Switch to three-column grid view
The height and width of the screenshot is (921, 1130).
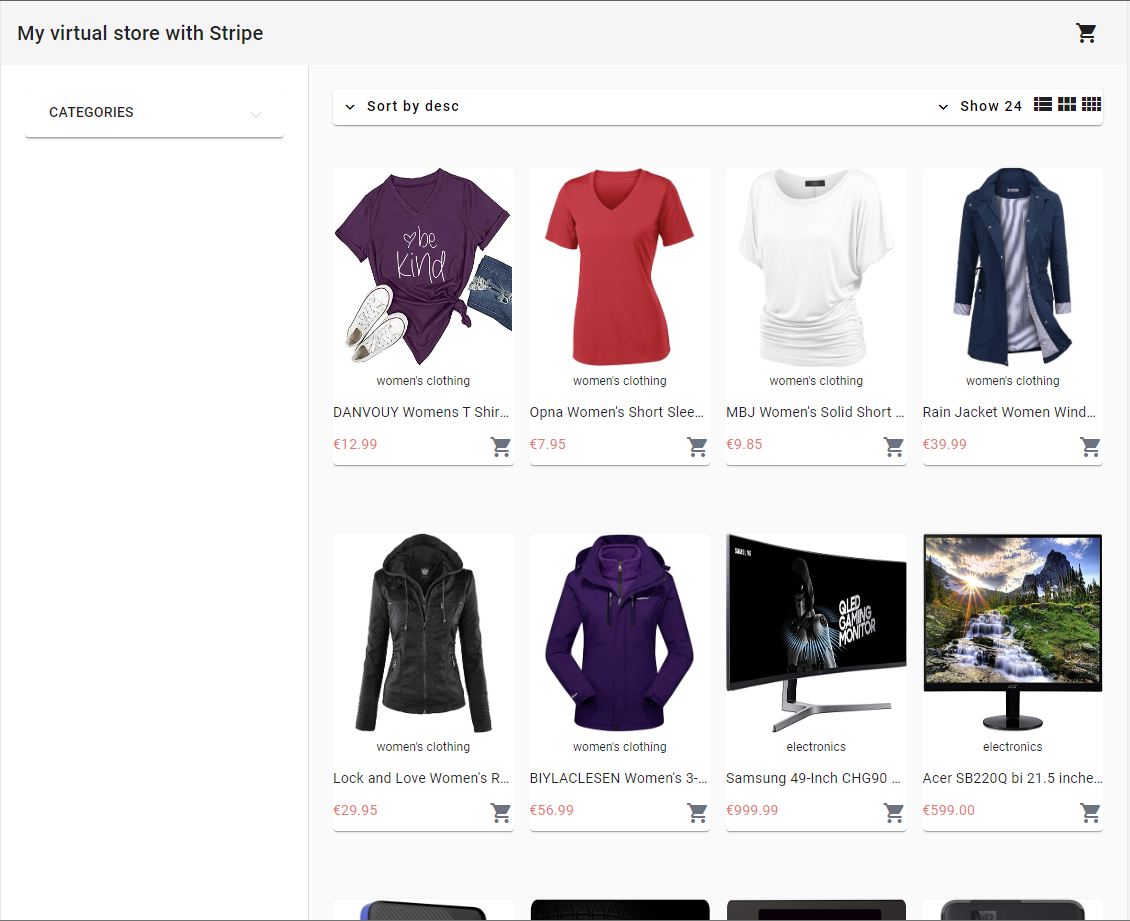pyautogui.click(x=1067, y=104)
